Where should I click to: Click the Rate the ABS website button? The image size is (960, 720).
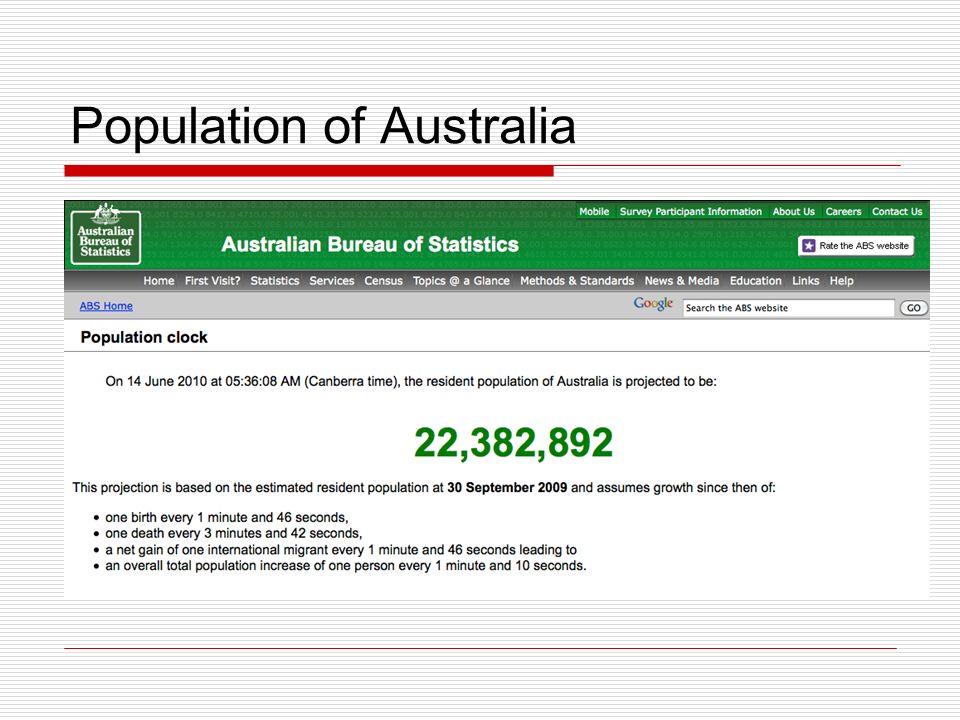(x=856, y=246)
